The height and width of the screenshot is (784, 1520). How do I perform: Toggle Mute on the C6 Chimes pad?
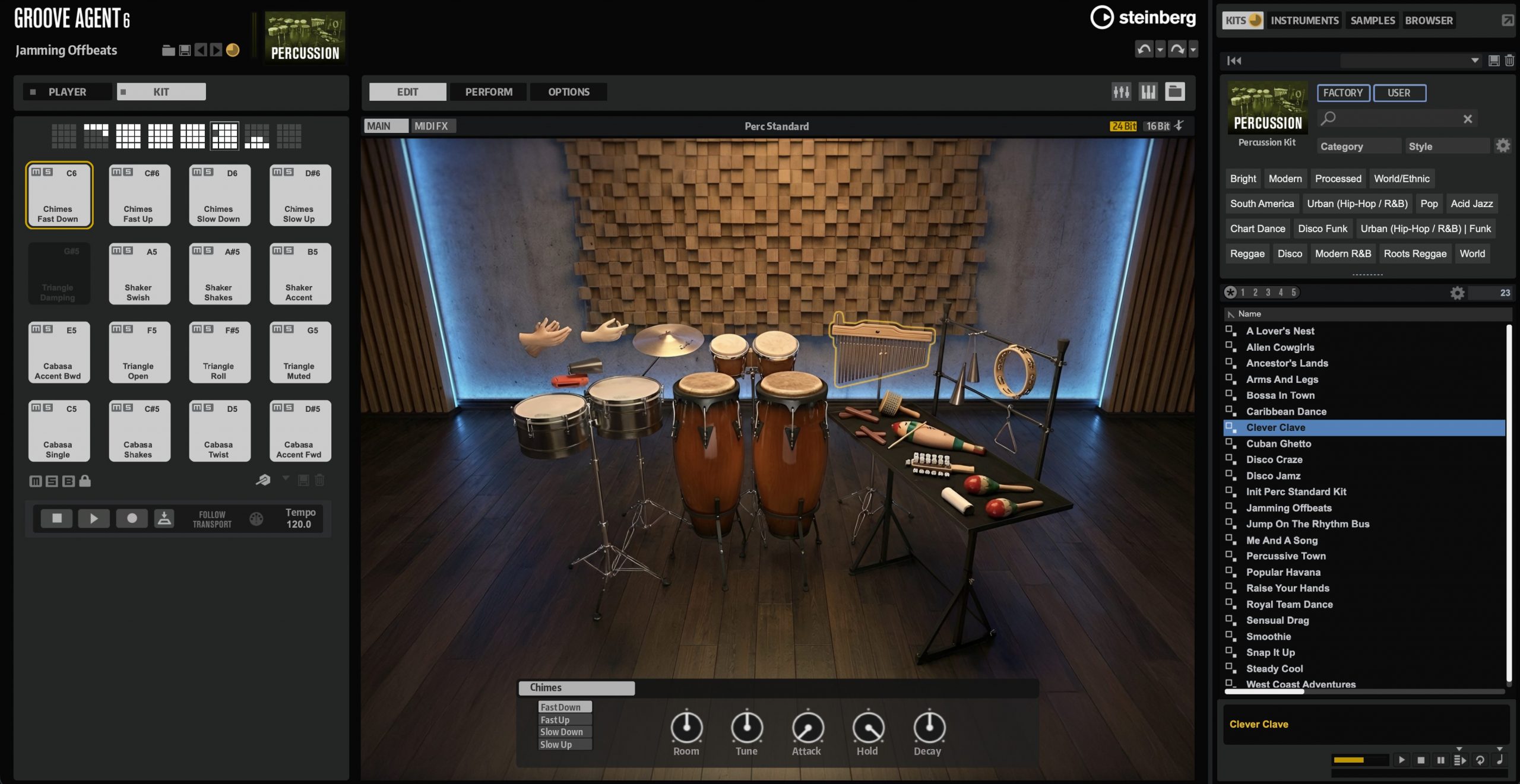click(x=36, y=172)
